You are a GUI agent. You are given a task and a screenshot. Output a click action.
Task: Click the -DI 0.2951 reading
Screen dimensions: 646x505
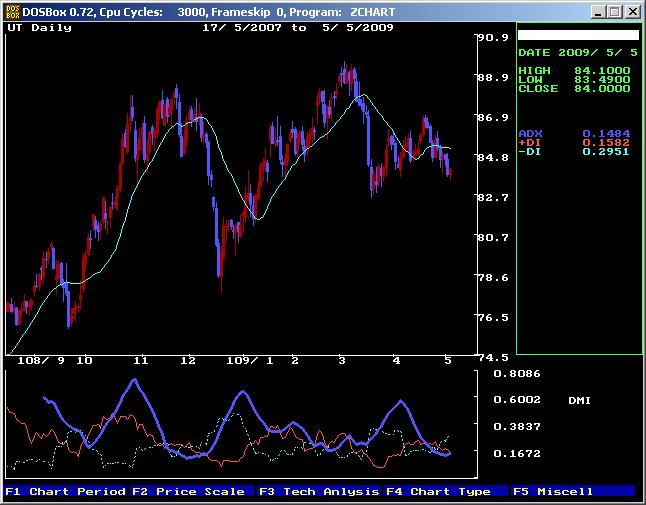click(x=574, y=152)
